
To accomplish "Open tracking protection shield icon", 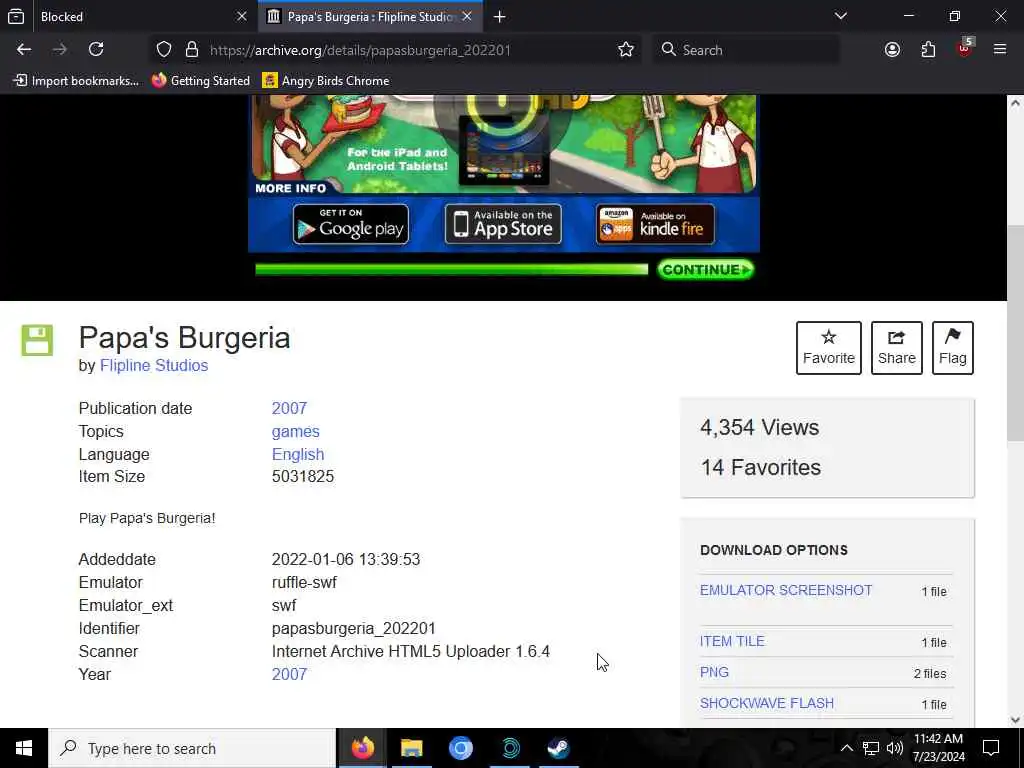I will point(163,50).
